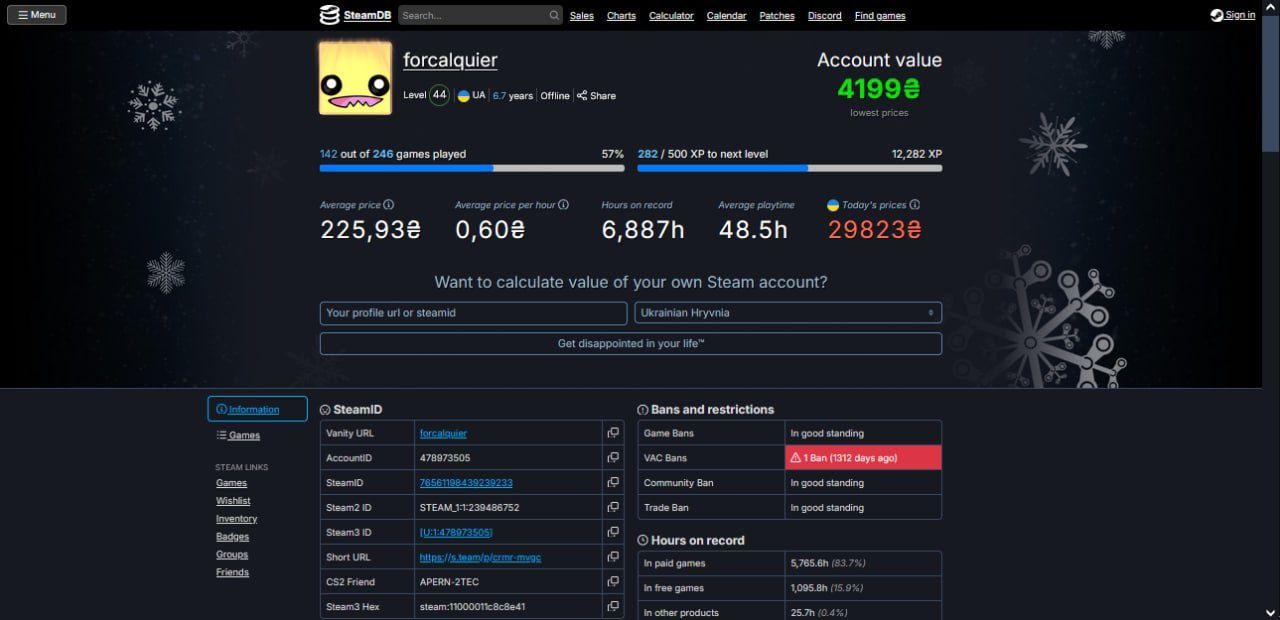Open the Calculator page
The height and width of the screenshot is (620, 1280).
[x=671, y=16]
